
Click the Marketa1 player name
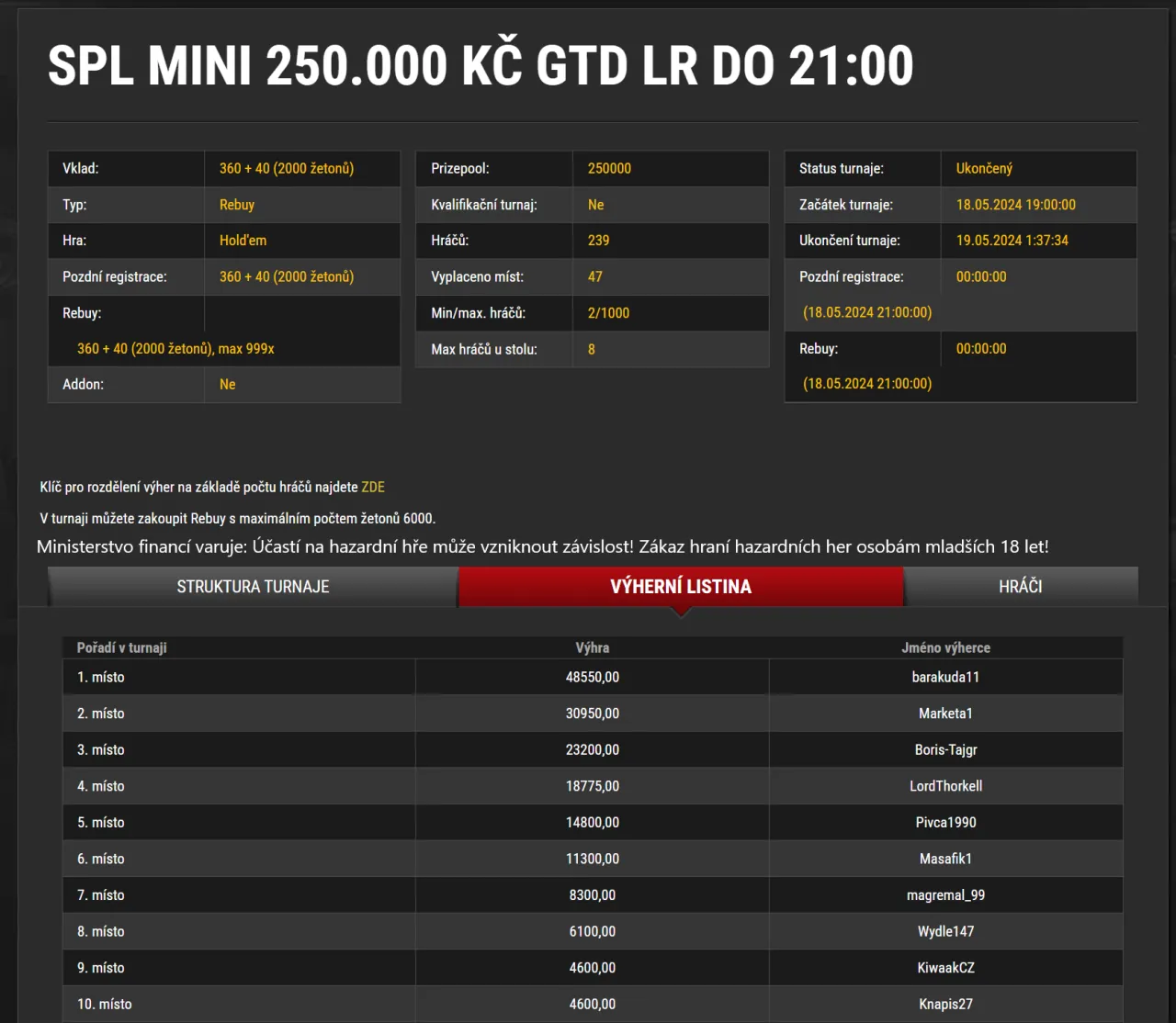click(x=945, y=713)
